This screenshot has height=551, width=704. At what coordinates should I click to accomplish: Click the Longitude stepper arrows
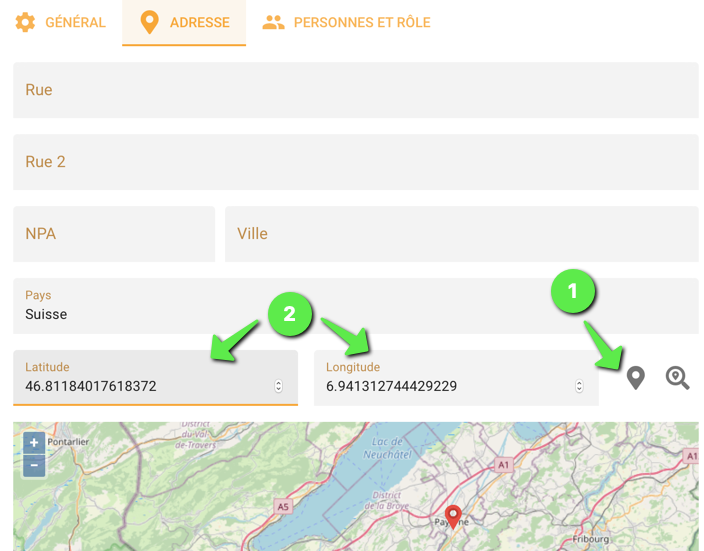[579, 386]
